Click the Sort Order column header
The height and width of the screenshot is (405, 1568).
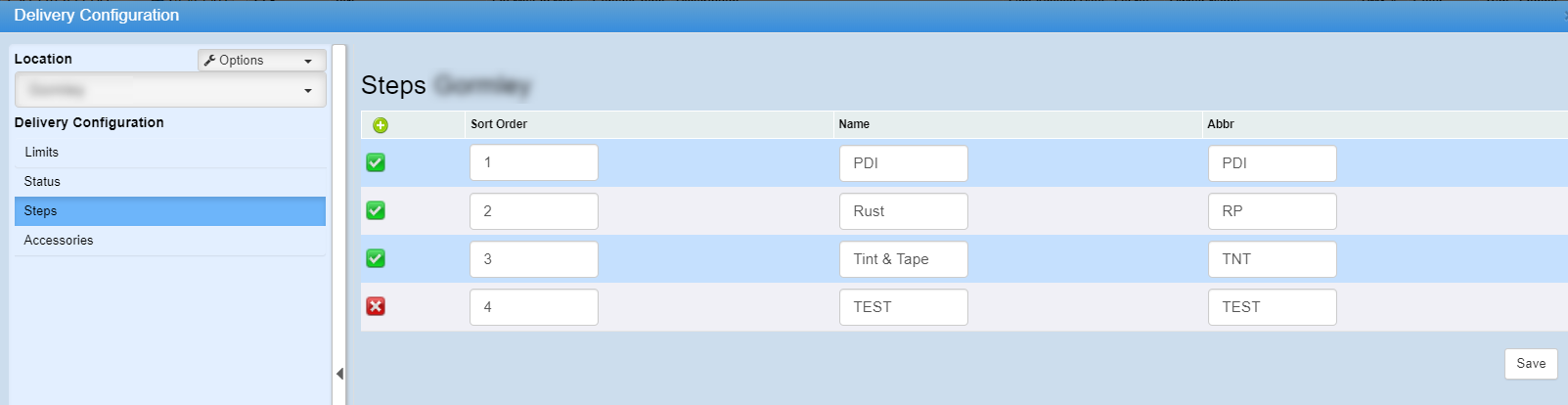point(499,124)
